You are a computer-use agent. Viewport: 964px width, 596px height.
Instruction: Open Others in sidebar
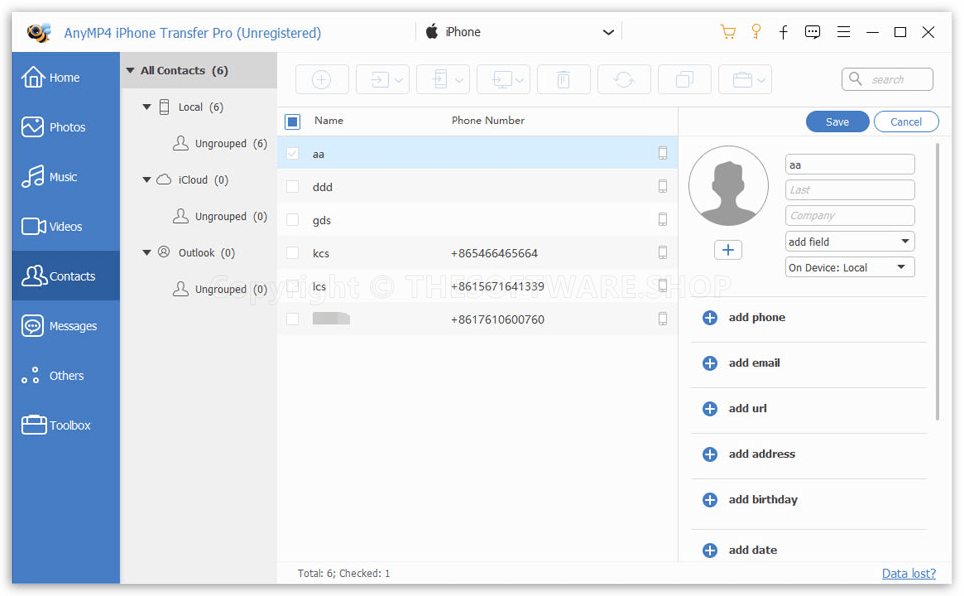pos(66,376)
